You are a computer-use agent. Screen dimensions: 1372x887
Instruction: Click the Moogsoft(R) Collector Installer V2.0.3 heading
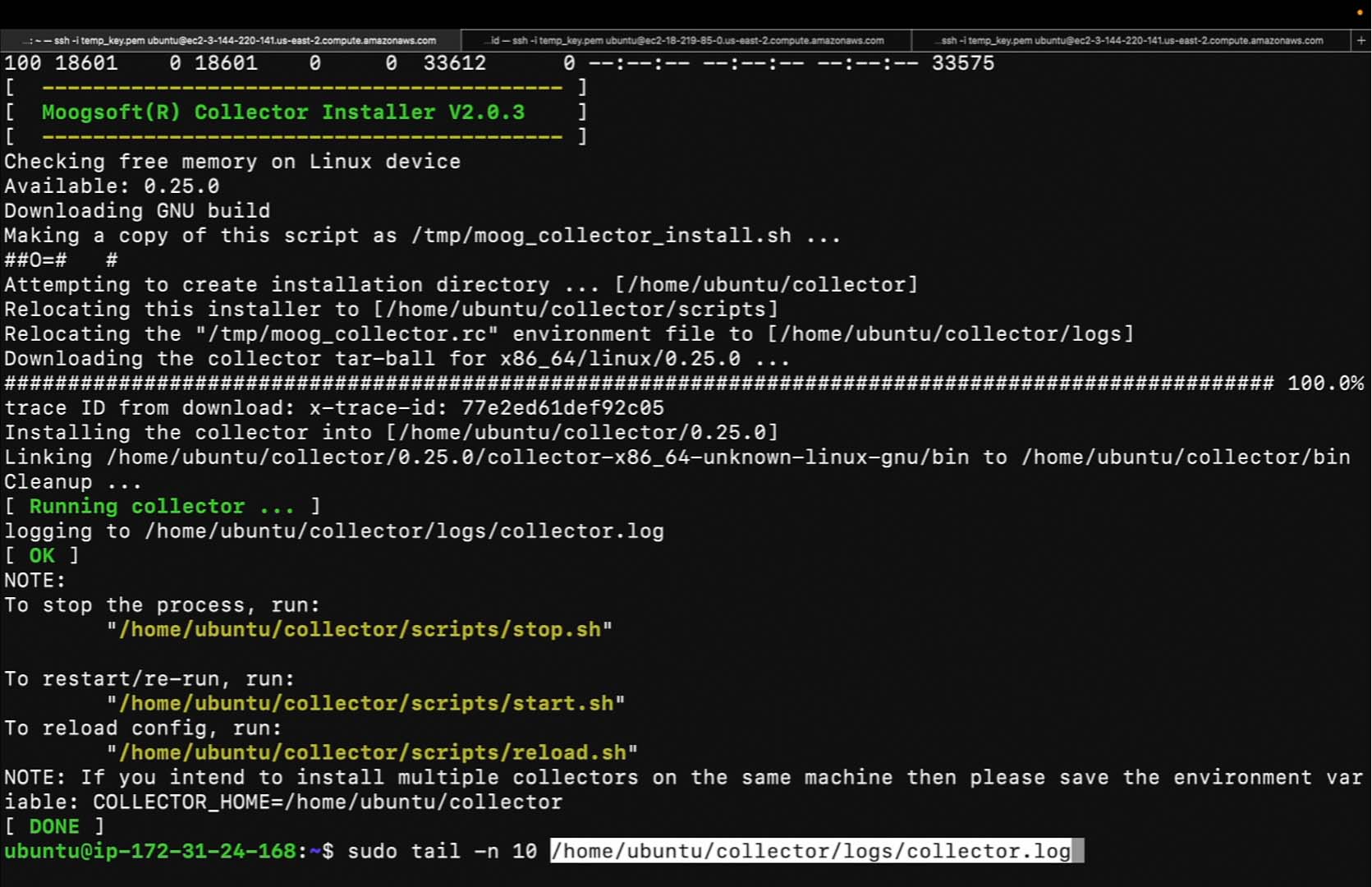click(x=283, y=112)
